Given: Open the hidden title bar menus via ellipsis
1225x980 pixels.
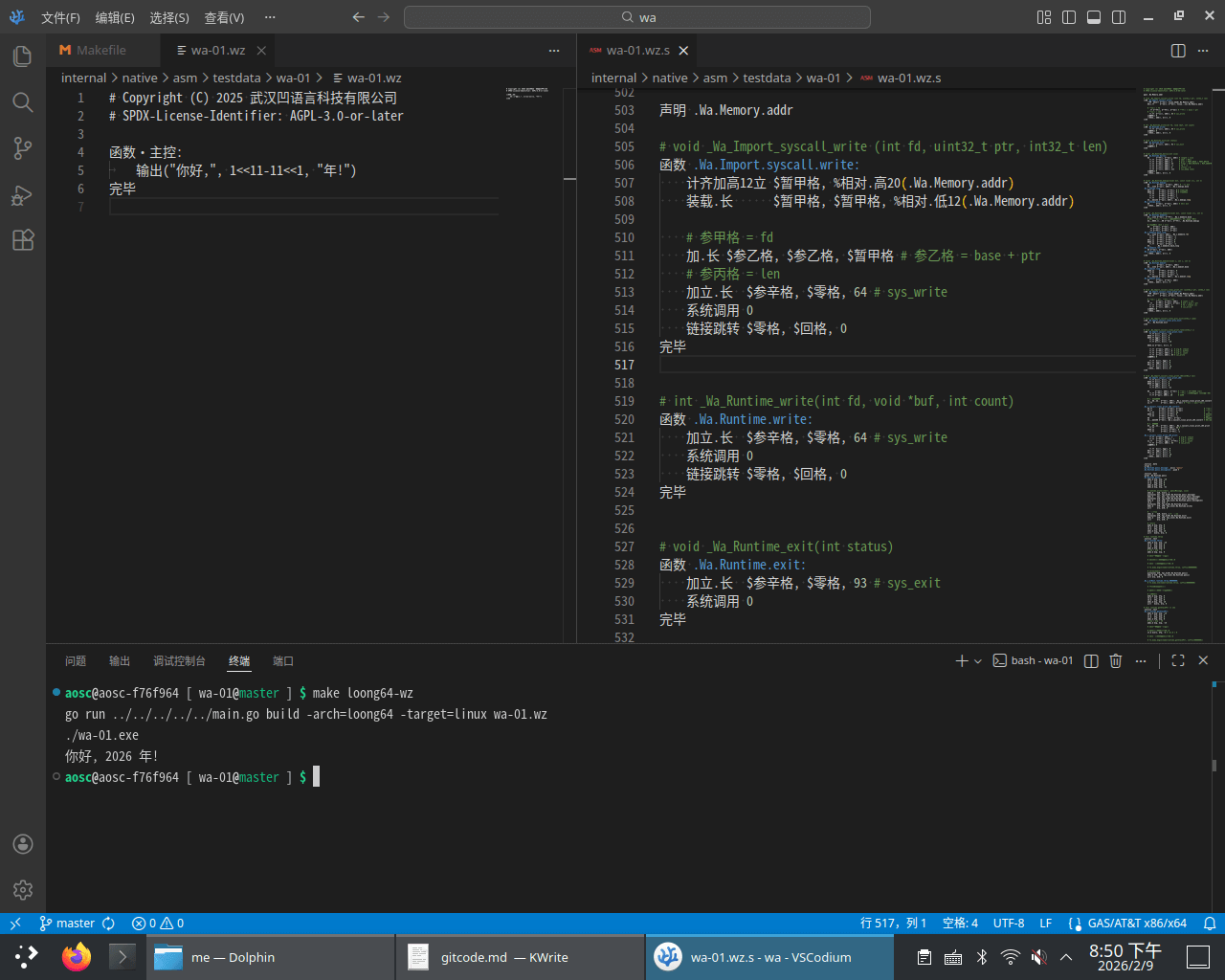Looking at the screenshot, I should 270,17.
